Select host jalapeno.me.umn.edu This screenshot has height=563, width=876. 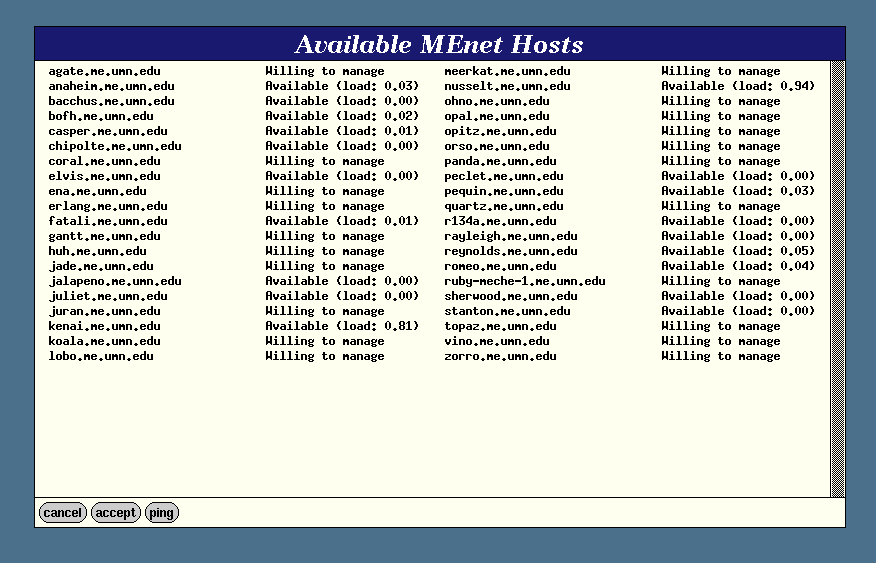tap(115, 281)
